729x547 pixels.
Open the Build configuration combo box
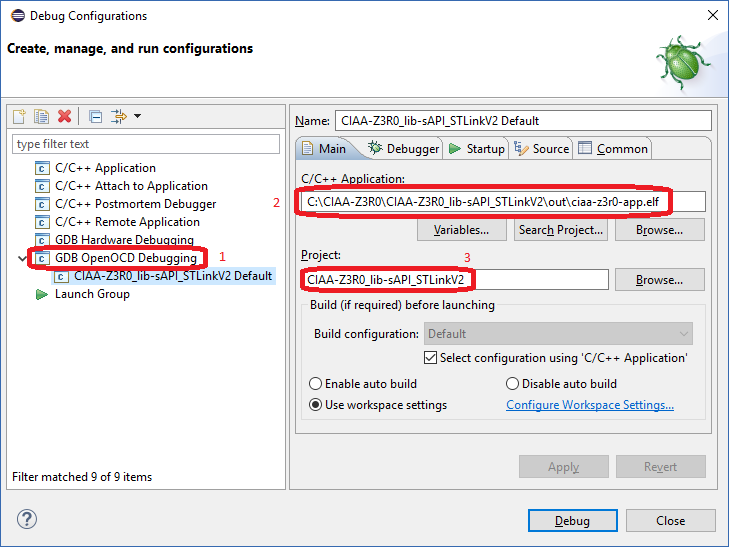tap(558, 334)
